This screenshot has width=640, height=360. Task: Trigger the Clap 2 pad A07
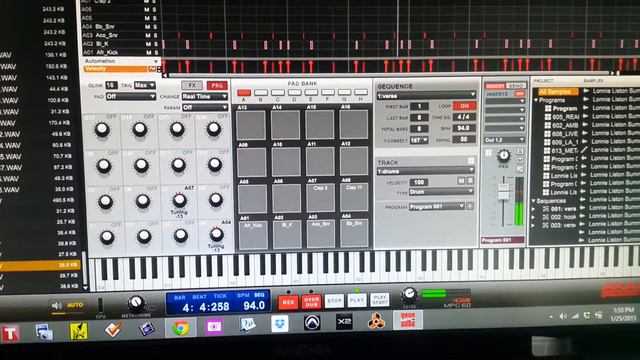pos(320,198)
